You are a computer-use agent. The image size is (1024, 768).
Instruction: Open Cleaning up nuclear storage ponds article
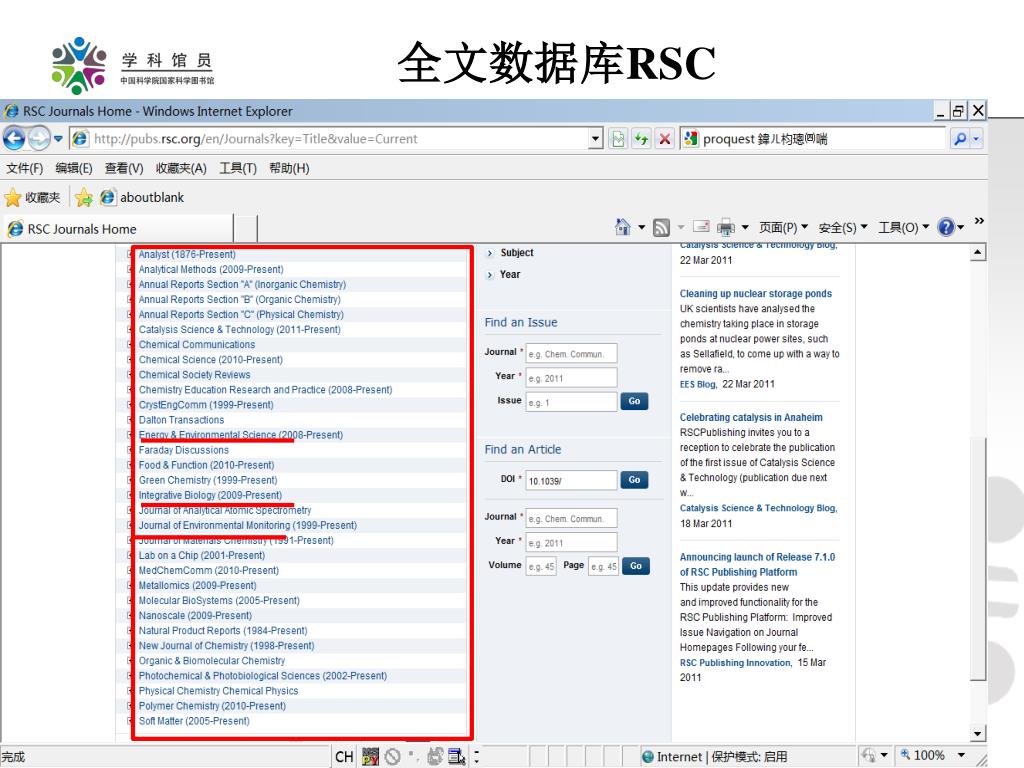[x=756, y=294]
